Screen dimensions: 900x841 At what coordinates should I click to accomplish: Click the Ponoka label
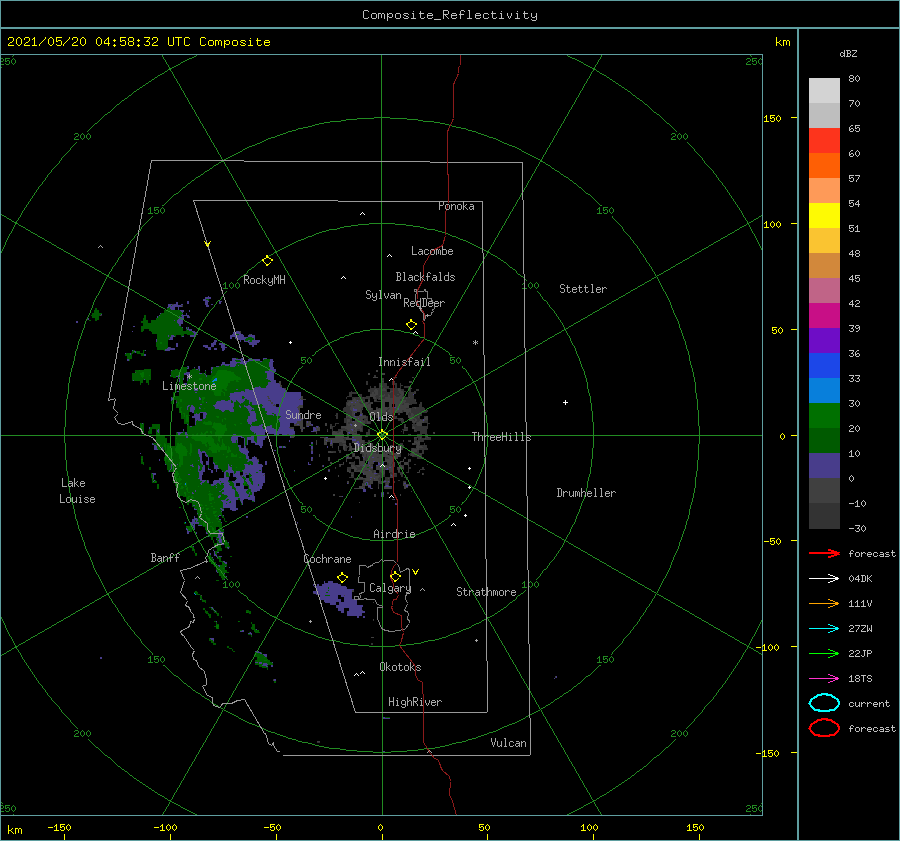[x=456, y=206]
